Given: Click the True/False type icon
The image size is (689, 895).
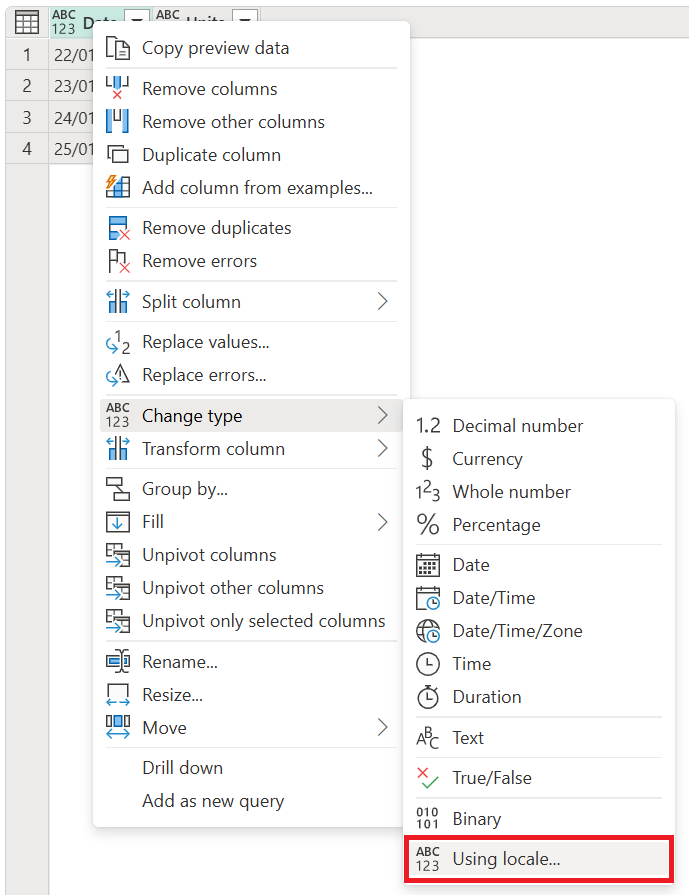Looking at the screenshot, I should tap(428, 777).
